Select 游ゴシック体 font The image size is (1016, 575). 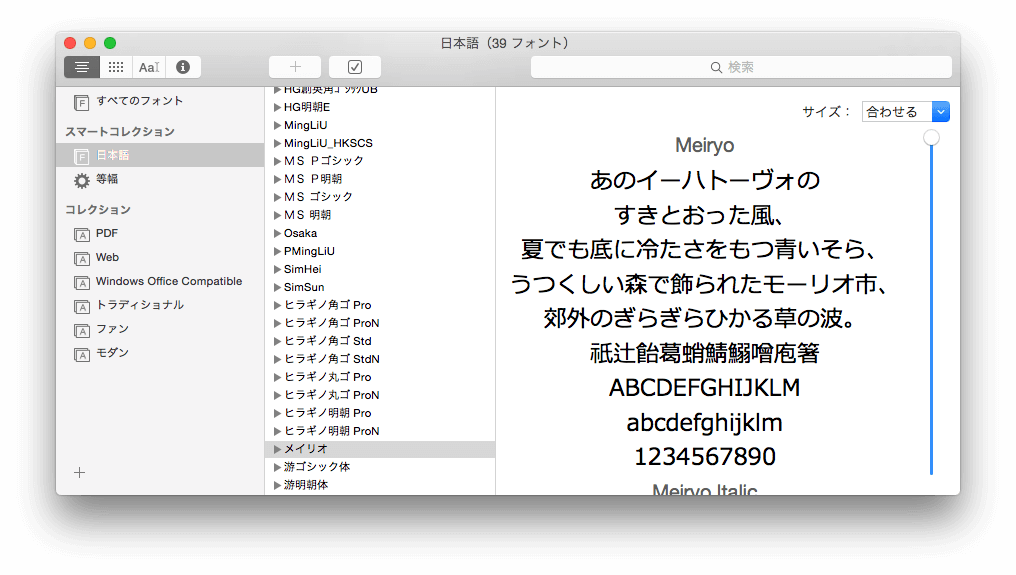tap(380, 467)
